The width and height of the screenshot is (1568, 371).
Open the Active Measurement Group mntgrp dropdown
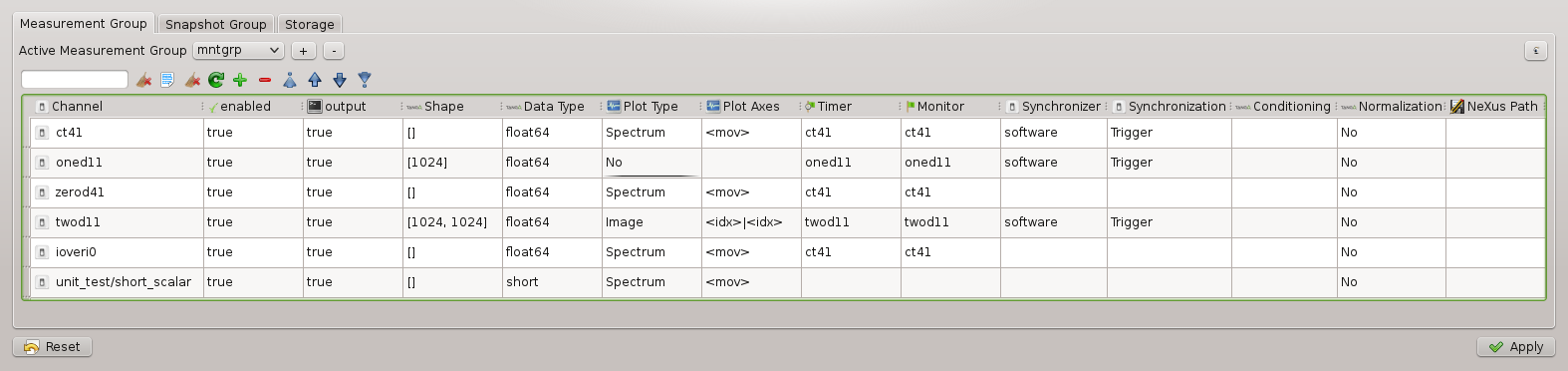click(238, 50)
